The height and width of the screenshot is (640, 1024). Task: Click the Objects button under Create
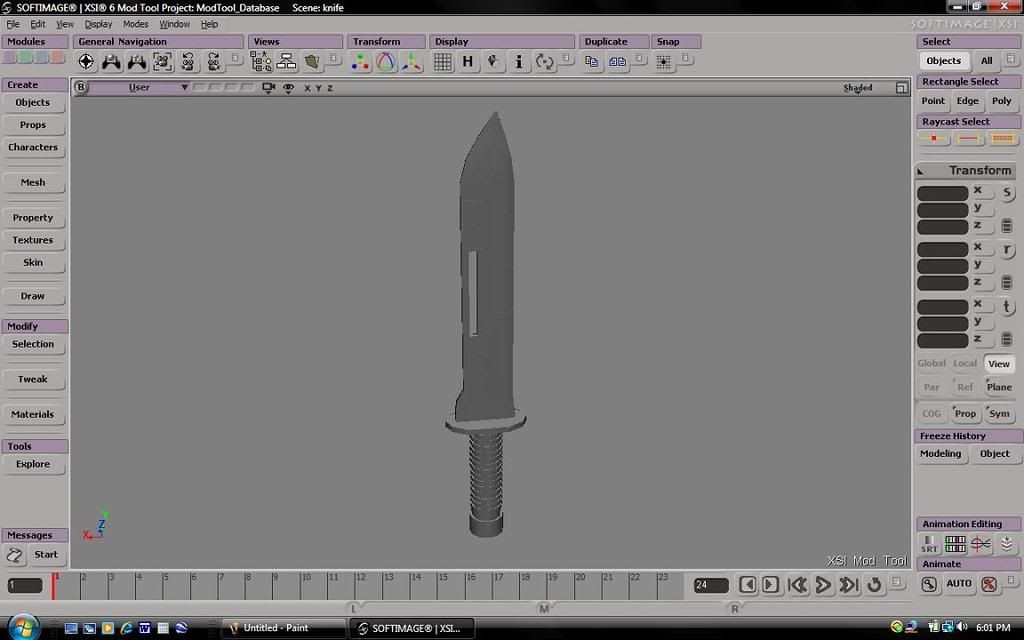tap(33, 103)
